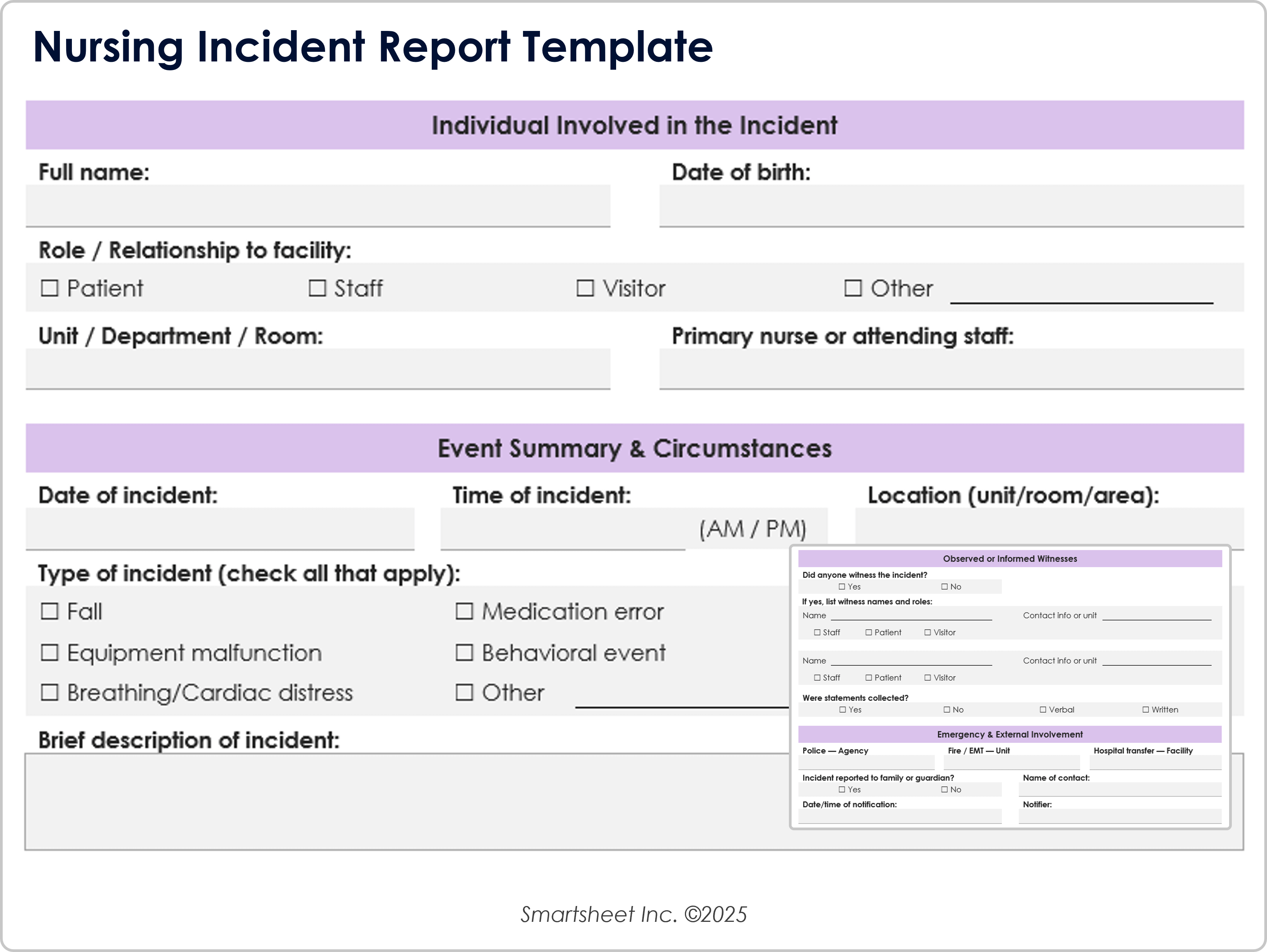Click the Primary nurse or attending staff field
The width and height of the screenshot is (1267, 952).
click(951, 368)
